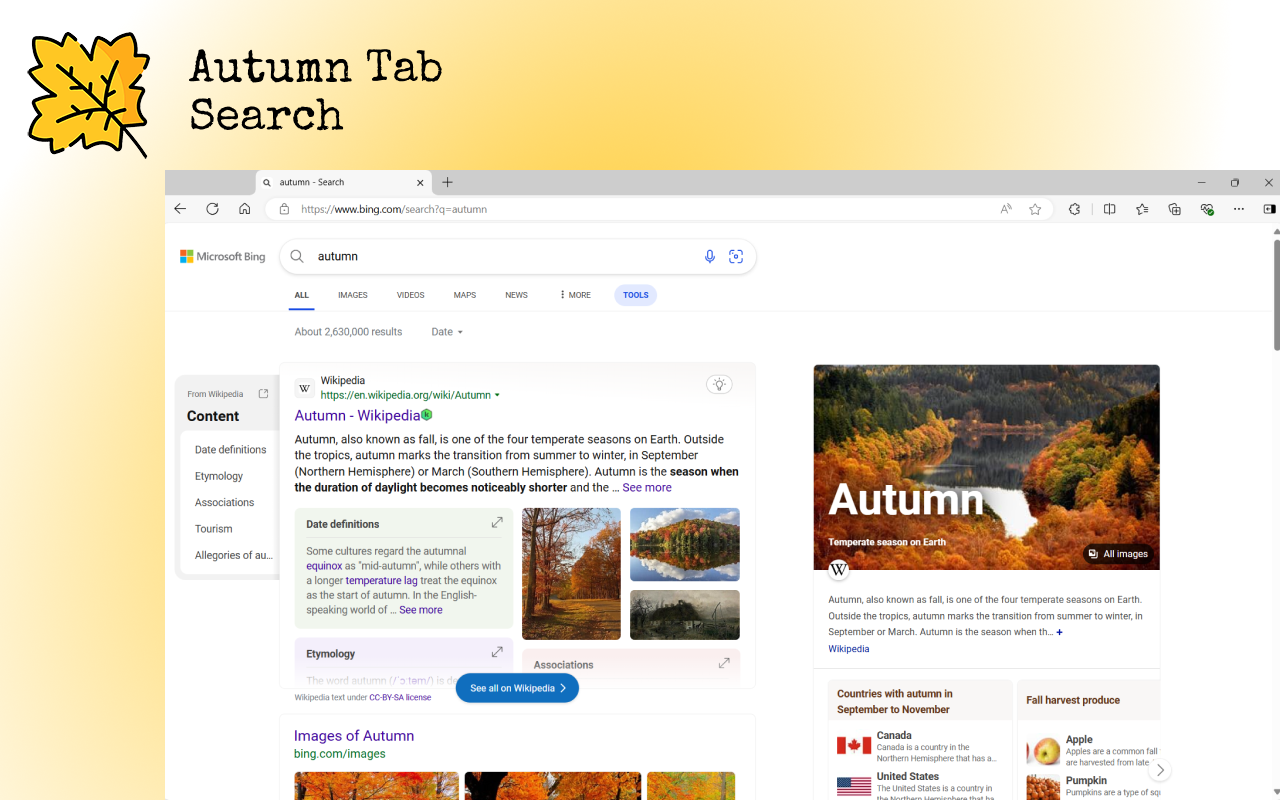
Task: Switch to the IMAGES search tab
Action: (x=352, y=294)
